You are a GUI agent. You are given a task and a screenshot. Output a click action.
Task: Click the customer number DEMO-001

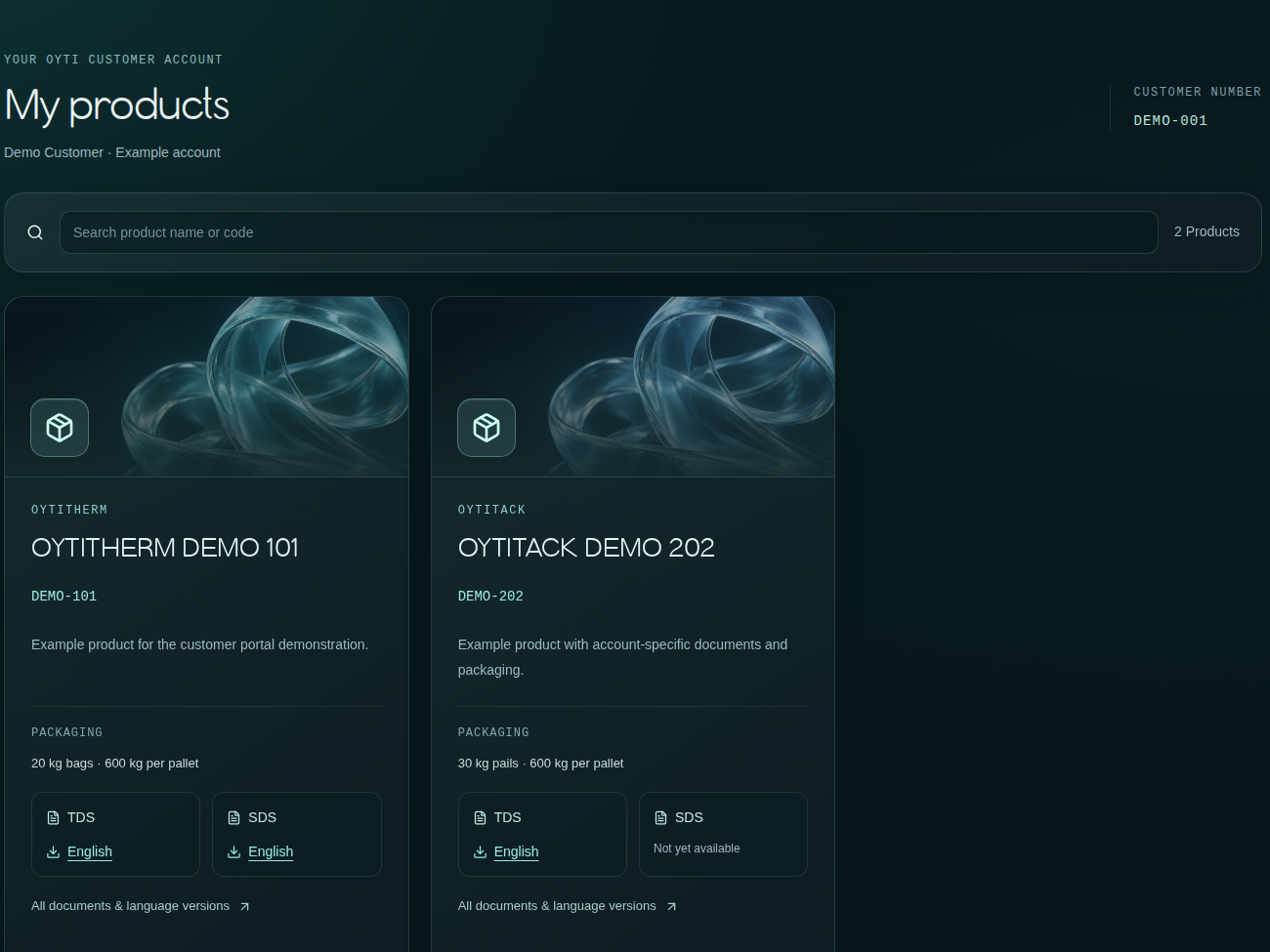pos(1170,120)
